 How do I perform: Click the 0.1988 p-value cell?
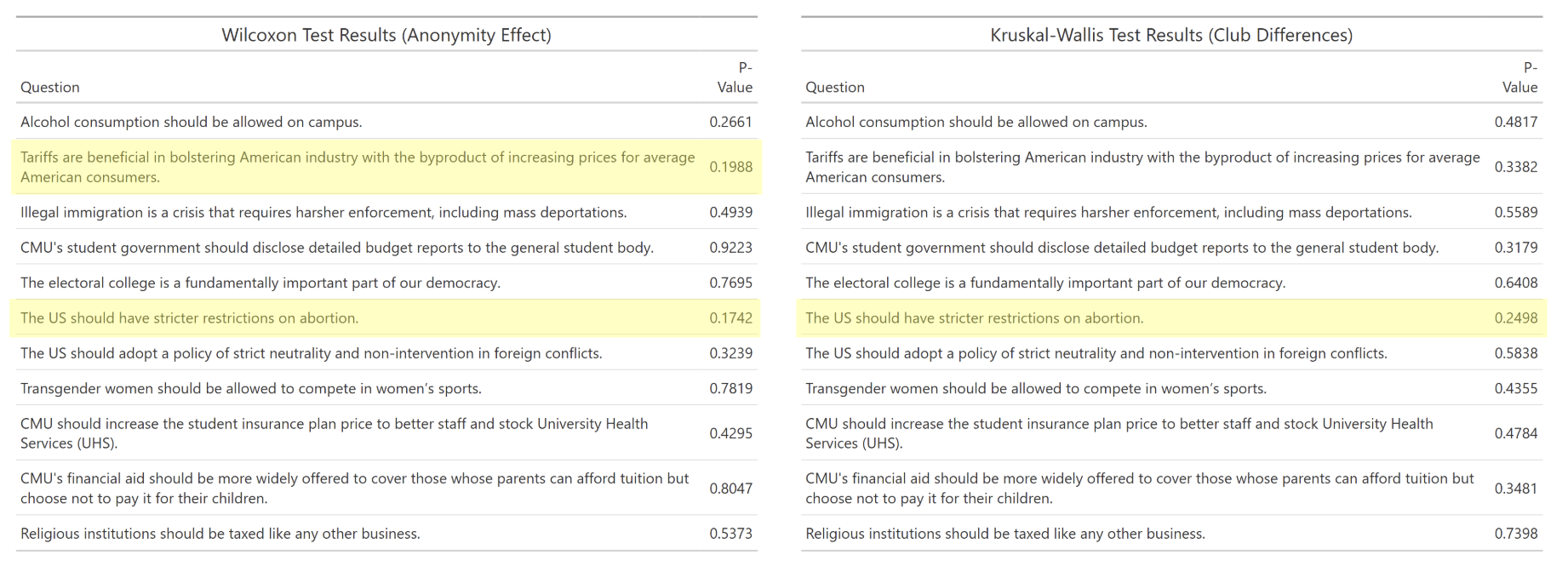pyautogui.click(x=731, y=167)
